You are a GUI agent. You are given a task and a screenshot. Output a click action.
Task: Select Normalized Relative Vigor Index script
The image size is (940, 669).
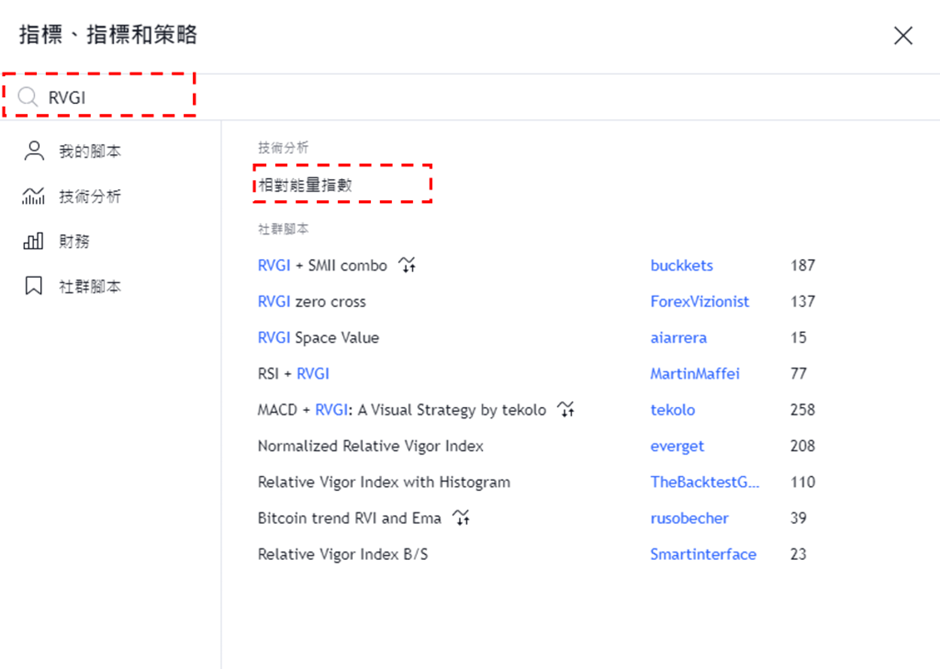point(370,445)
